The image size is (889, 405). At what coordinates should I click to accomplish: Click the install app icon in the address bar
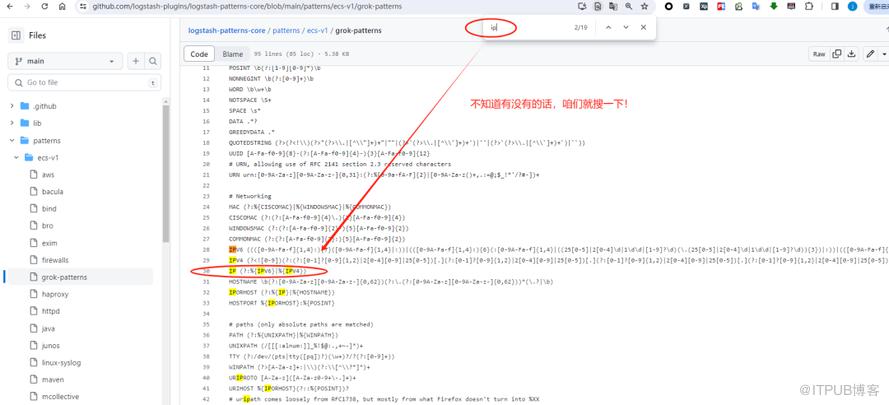582,6
